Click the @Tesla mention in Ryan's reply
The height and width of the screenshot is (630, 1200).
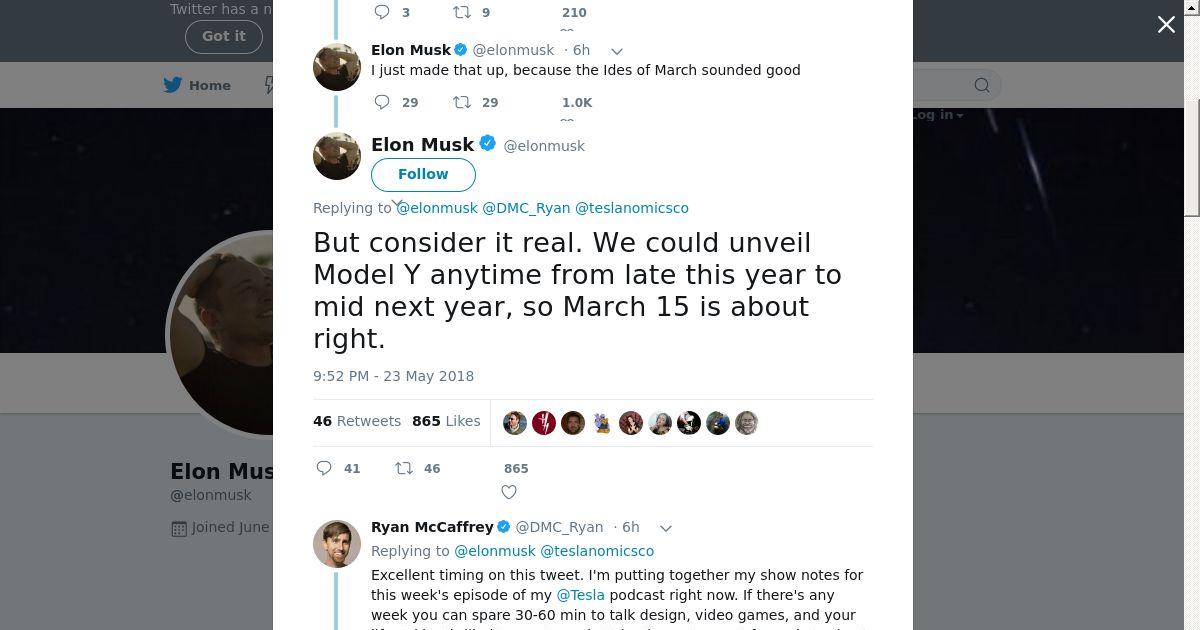(581, 595)
